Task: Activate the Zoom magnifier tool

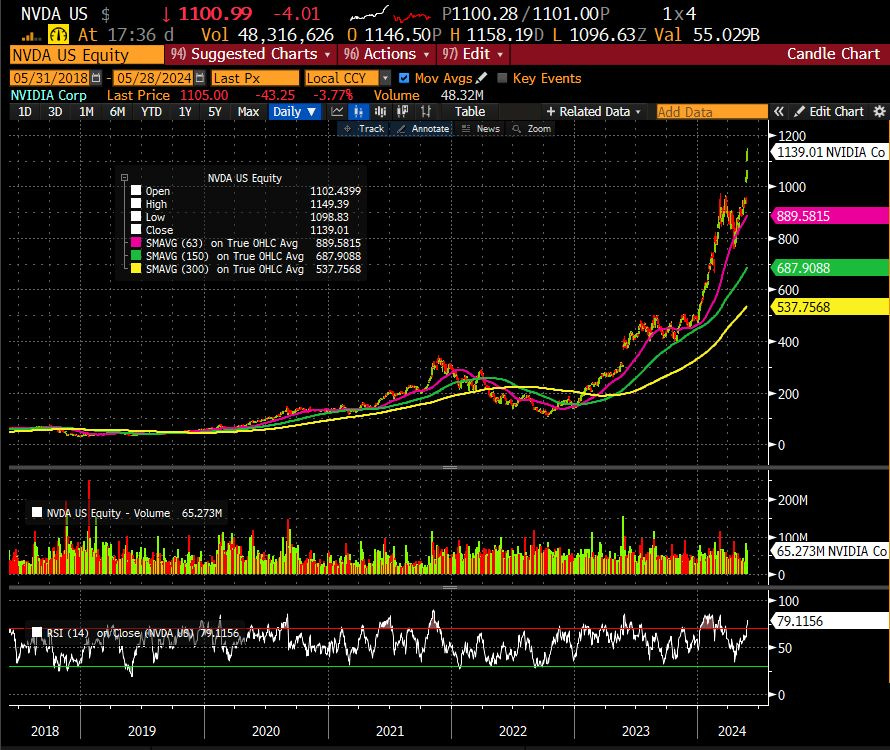Action: tap(532, 129)
